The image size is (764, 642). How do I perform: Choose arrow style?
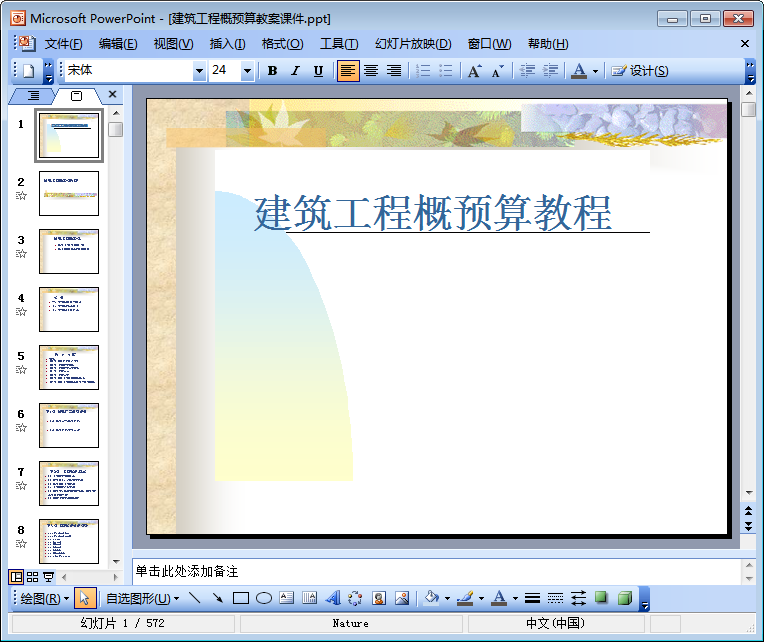click(x=578, y=598)
